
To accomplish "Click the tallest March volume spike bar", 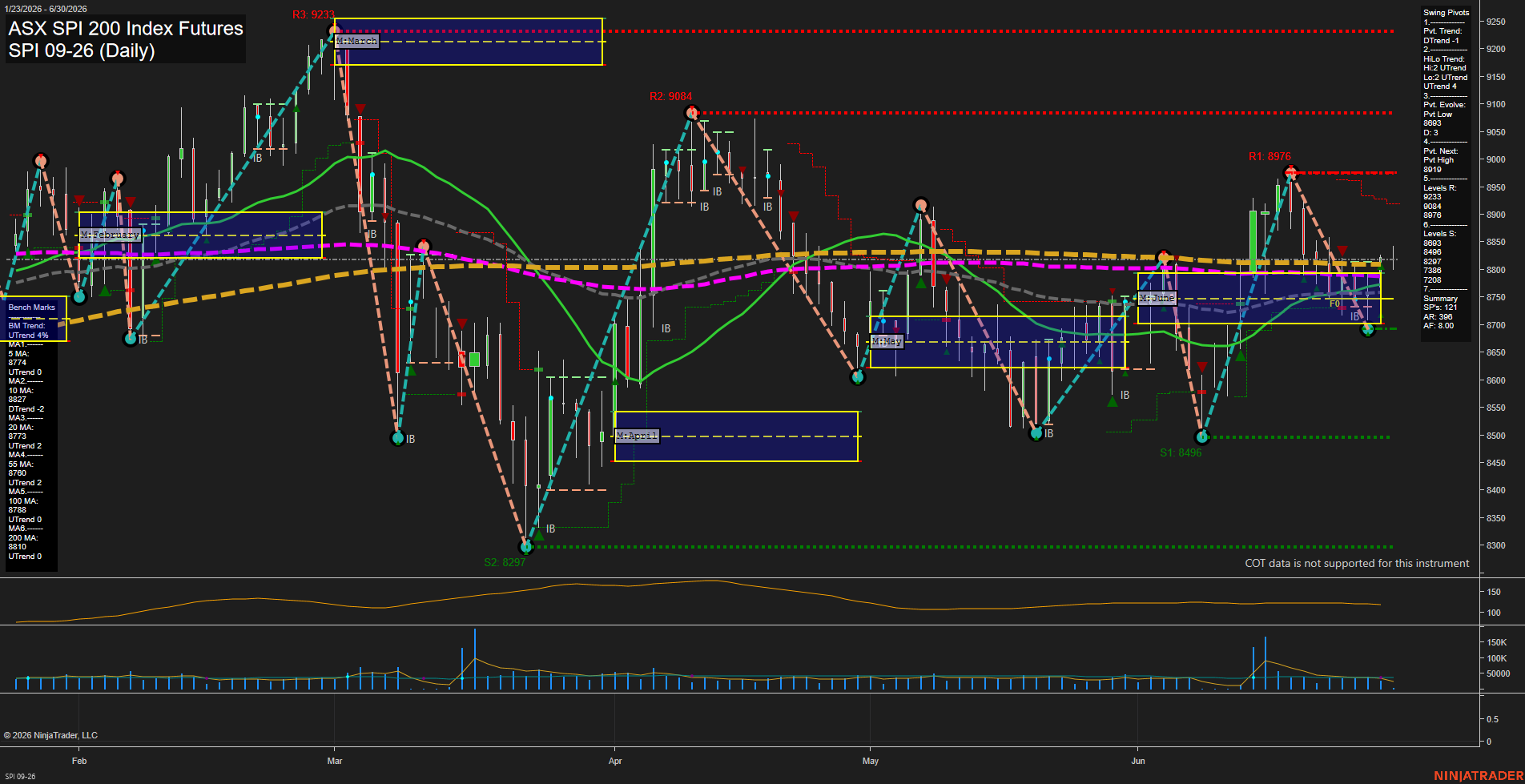I will [x=474, y=659].
